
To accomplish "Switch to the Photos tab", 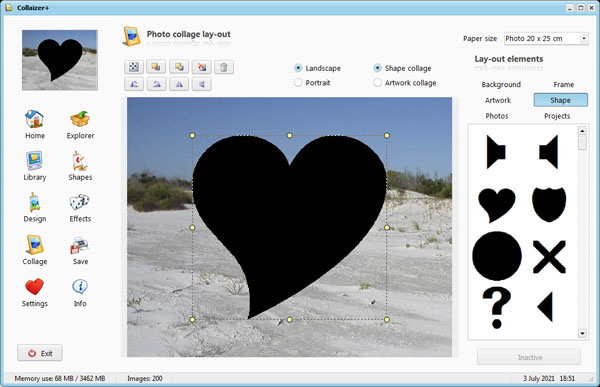I will tap(497, 116).
